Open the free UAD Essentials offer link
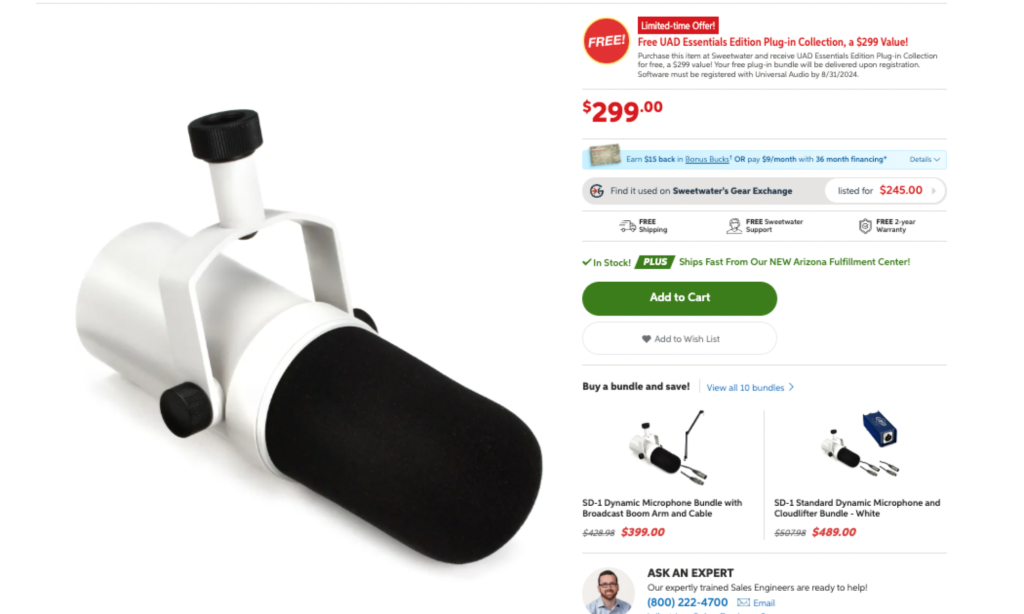 click(x=773, y=42)
